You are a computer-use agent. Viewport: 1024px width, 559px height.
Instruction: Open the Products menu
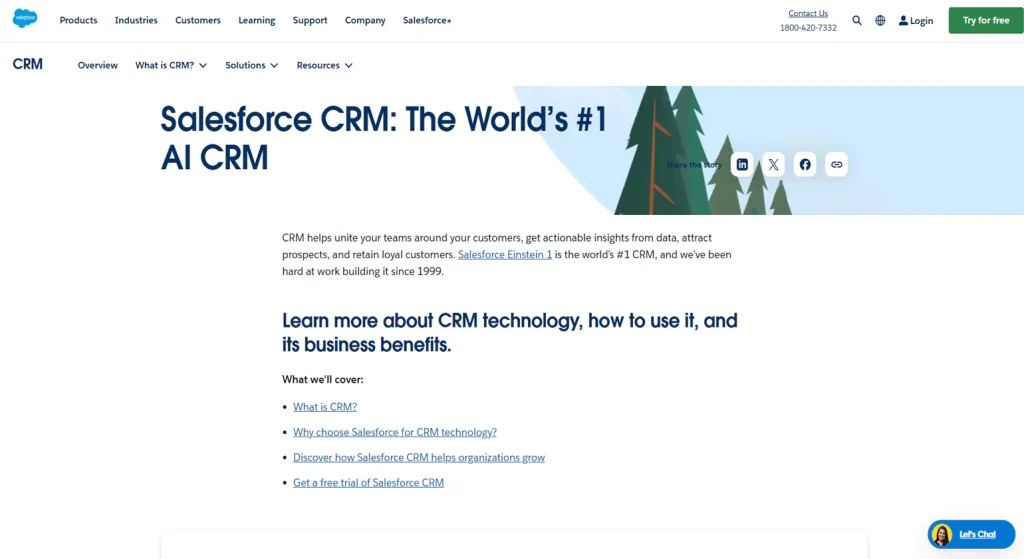click(x=78, y=20)
